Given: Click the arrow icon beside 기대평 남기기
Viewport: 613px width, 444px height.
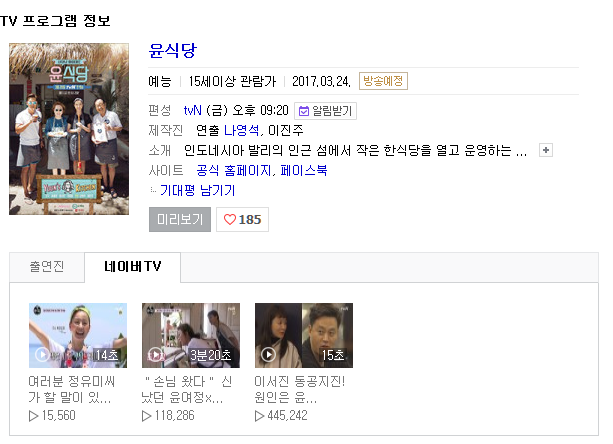Looking at the screenshot, I should pos(153,190).
